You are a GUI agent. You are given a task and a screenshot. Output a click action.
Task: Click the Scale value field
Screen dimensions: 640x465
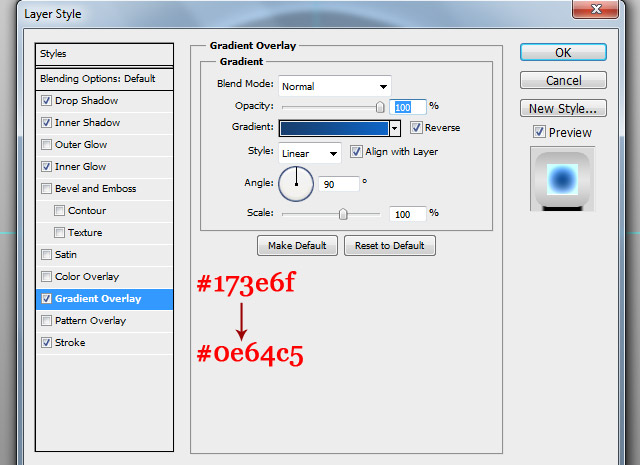pyautogui.click(x=407, y=214)
